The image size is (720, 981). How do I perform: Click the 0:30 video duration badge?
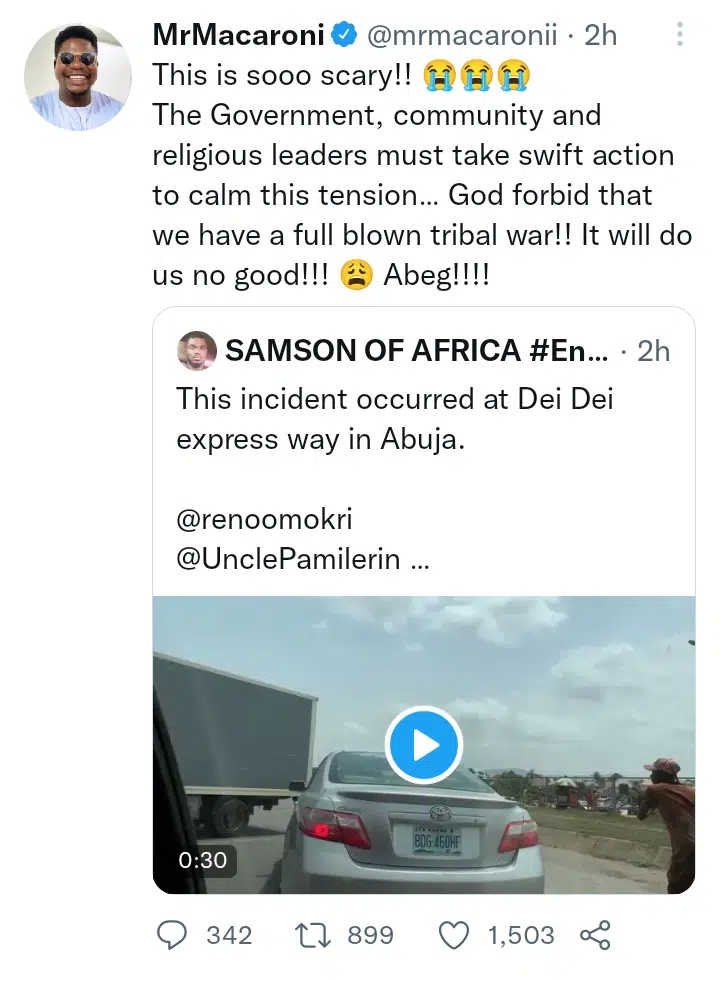click(202, 859)
